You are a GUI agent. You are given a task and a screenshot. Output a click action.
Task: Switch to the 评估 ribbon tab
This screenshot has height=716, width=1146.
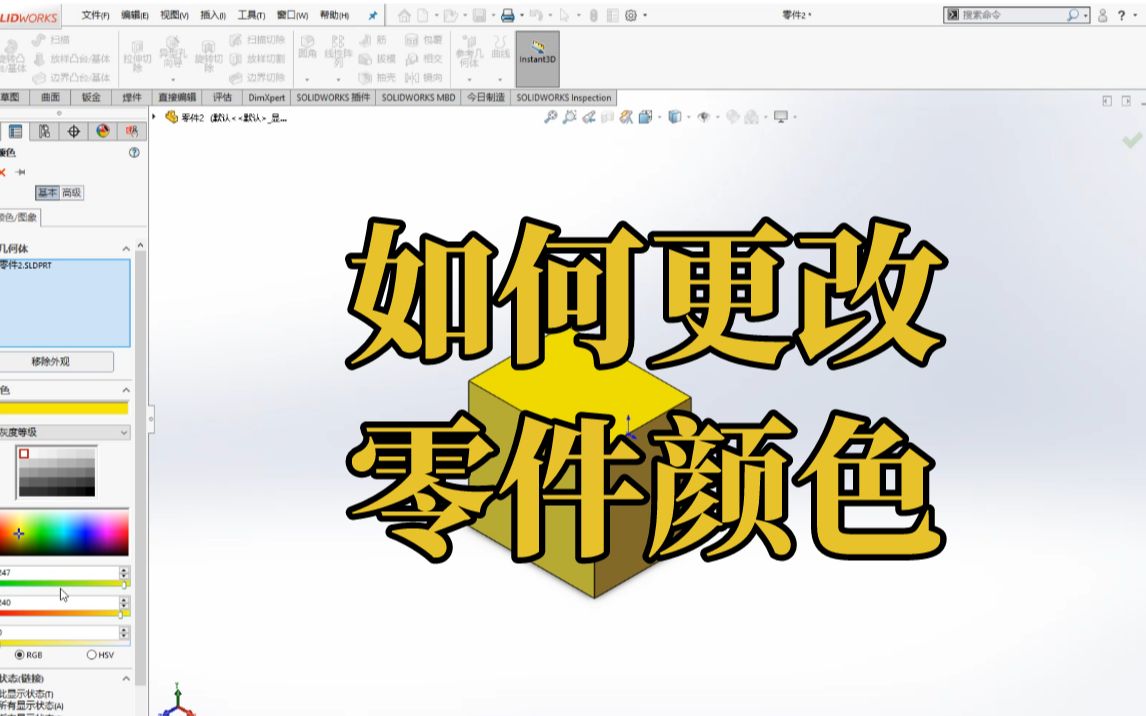[221, 97]
